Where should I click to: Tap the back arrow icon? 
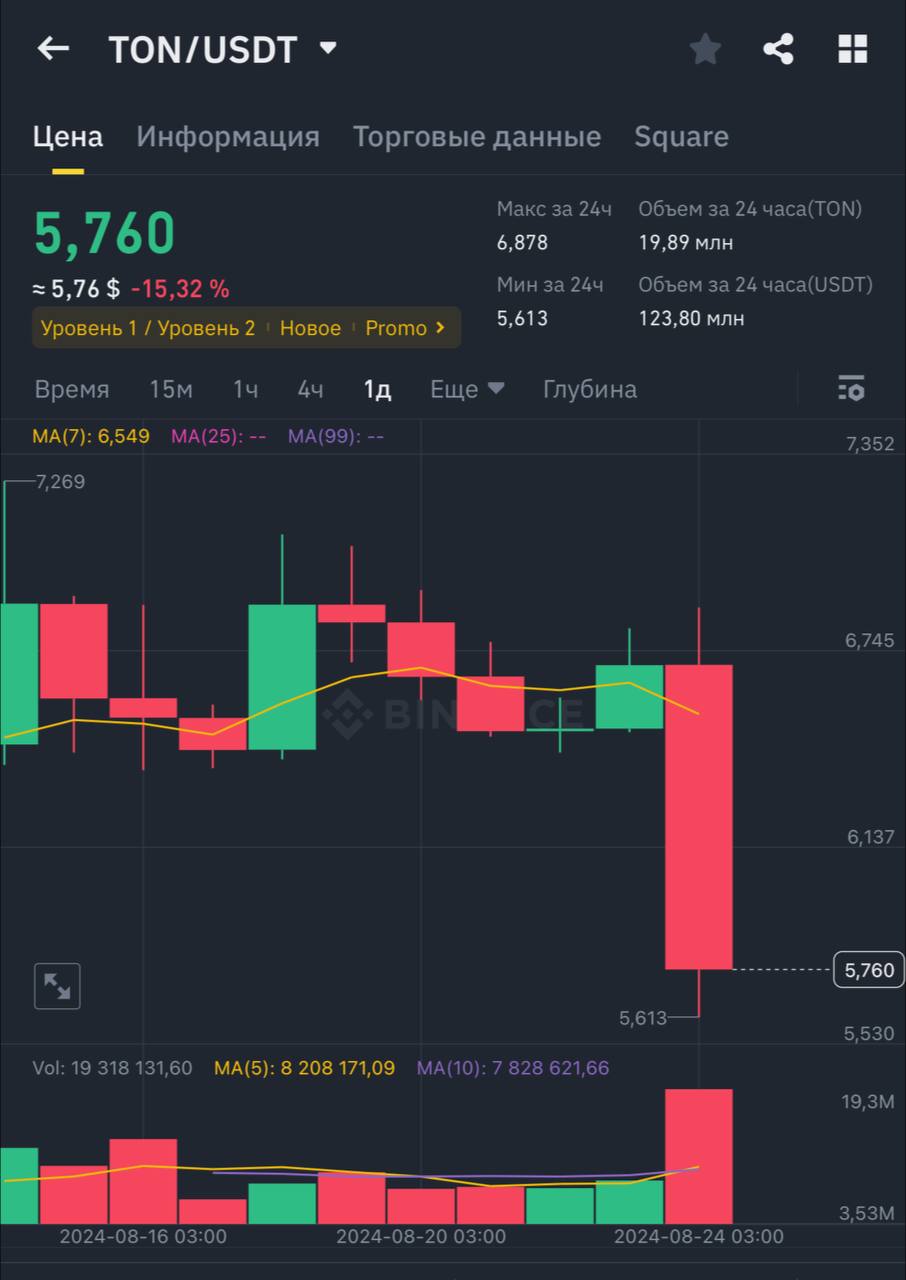[x=53, y=48]
